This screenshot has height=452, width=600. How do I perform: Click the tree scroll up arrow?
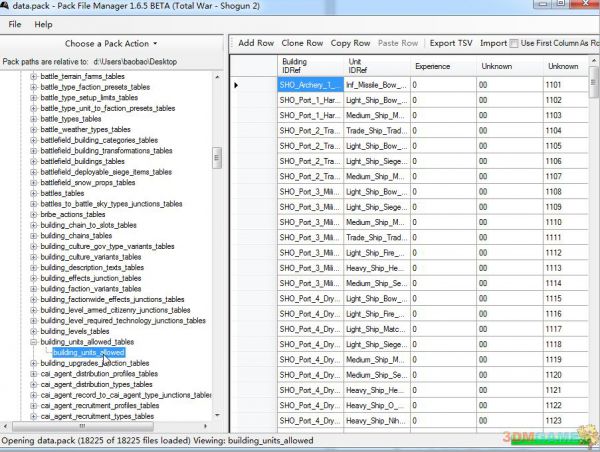(x=218, y=75)
